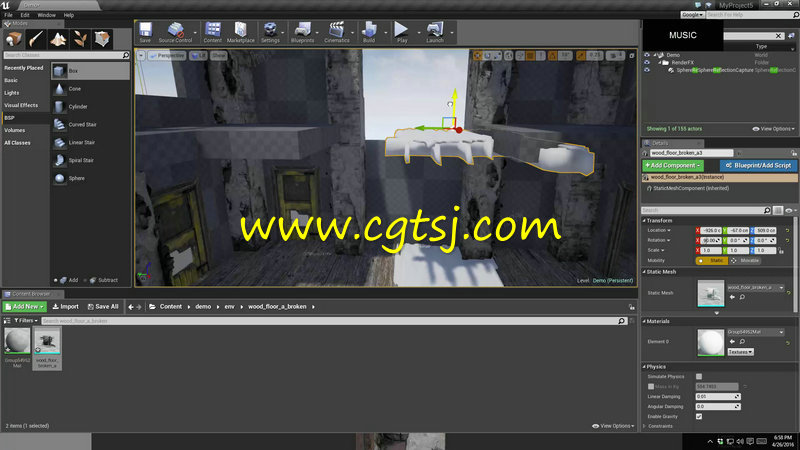Click Add Component button
Viewport: 800px width, 450px height.
tap(673, 165)
